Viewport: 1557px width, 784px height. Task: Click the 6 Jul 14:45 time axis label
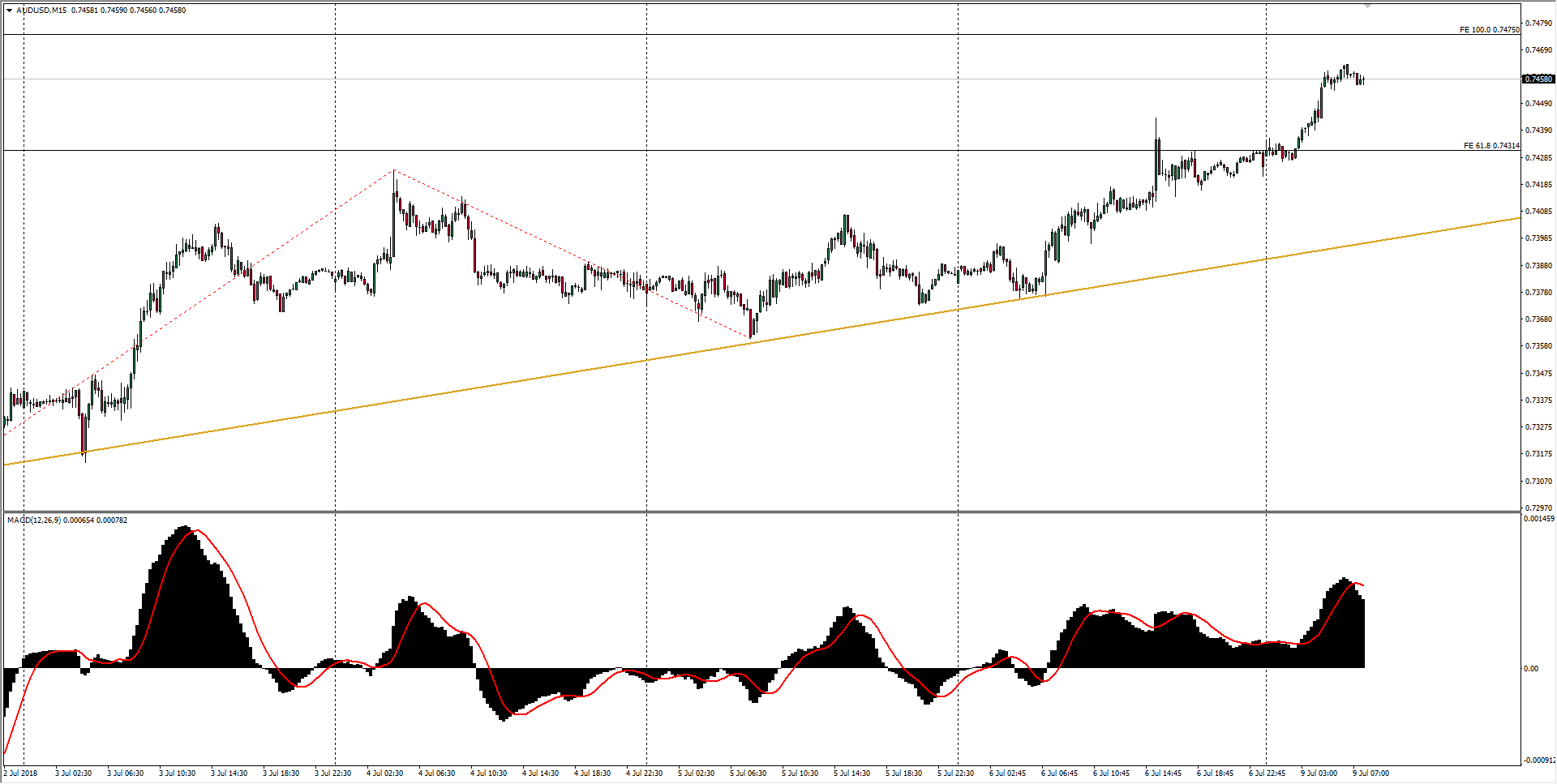1163,773
